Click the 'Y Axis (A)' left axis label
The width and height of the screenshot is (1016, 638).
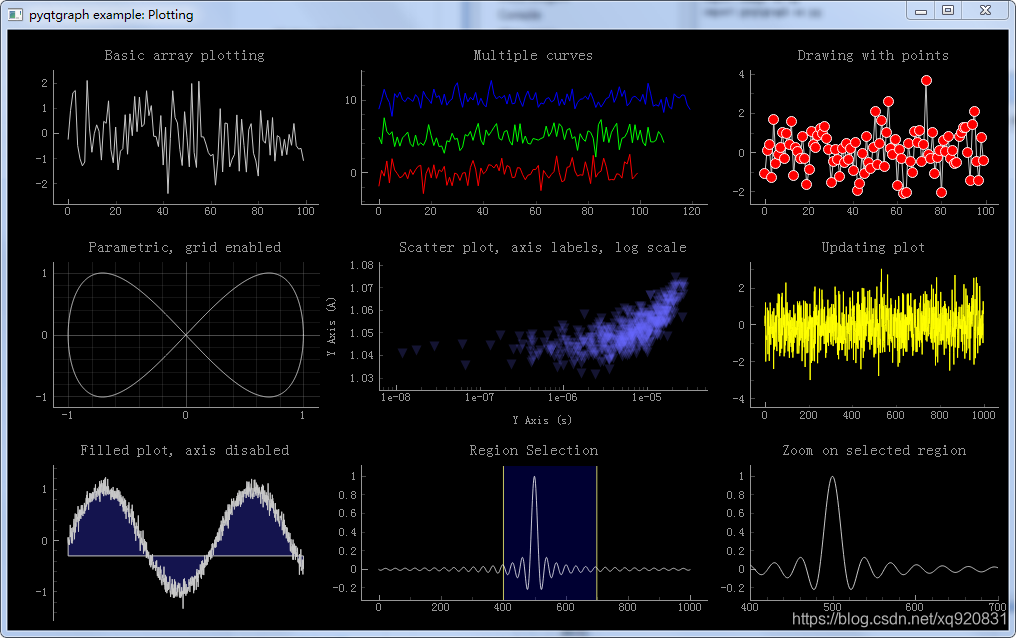coord(332,326)
